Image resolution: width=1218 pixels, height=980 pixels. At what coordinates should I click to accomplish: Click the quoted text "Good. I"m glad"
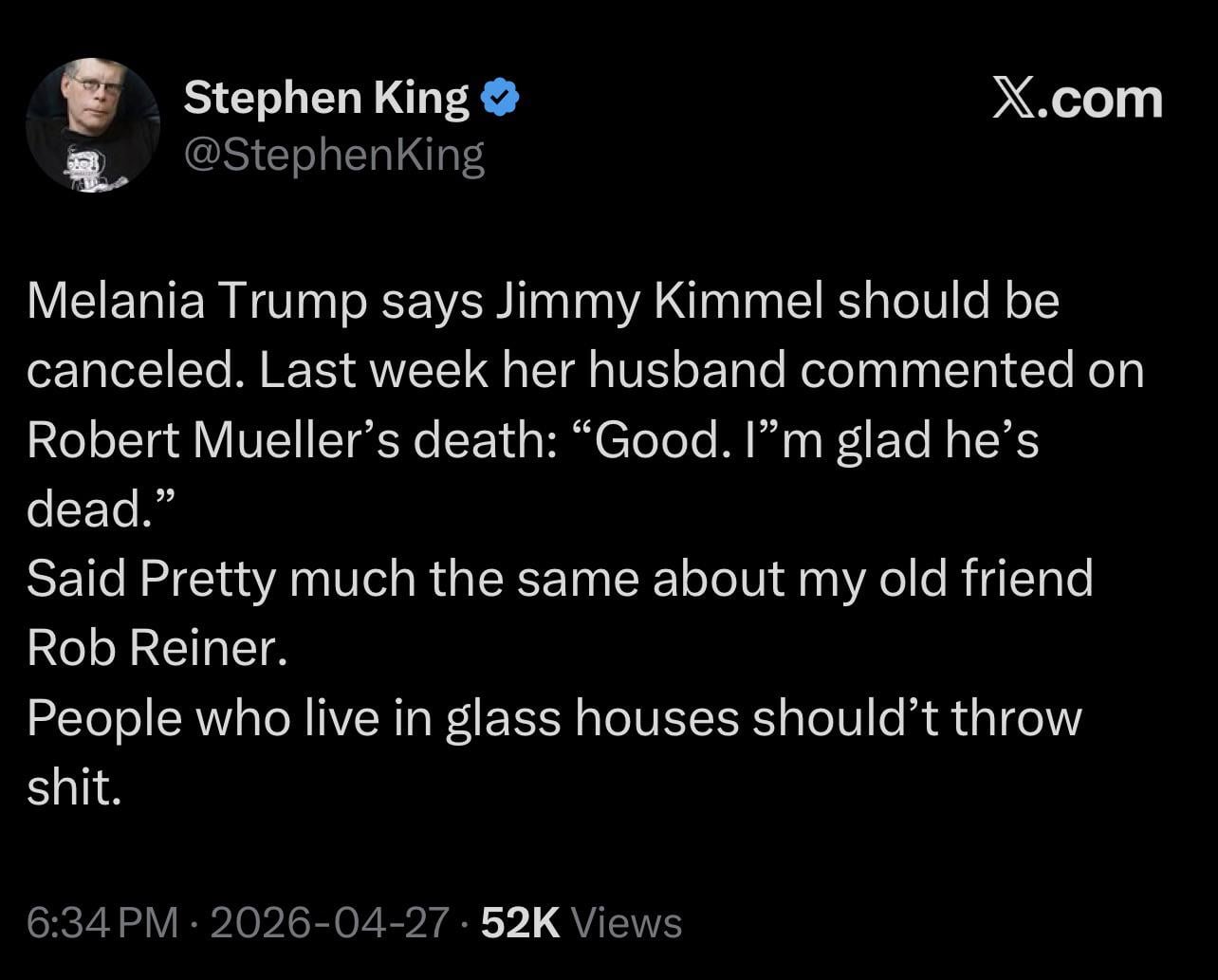point(740,441)
